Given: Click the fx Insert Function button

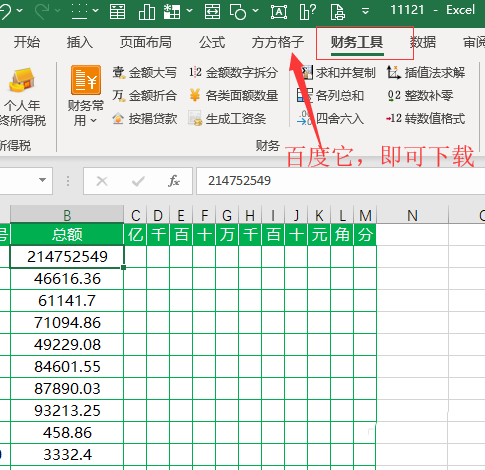Looking at the screenshot, I should coord(174,181).
